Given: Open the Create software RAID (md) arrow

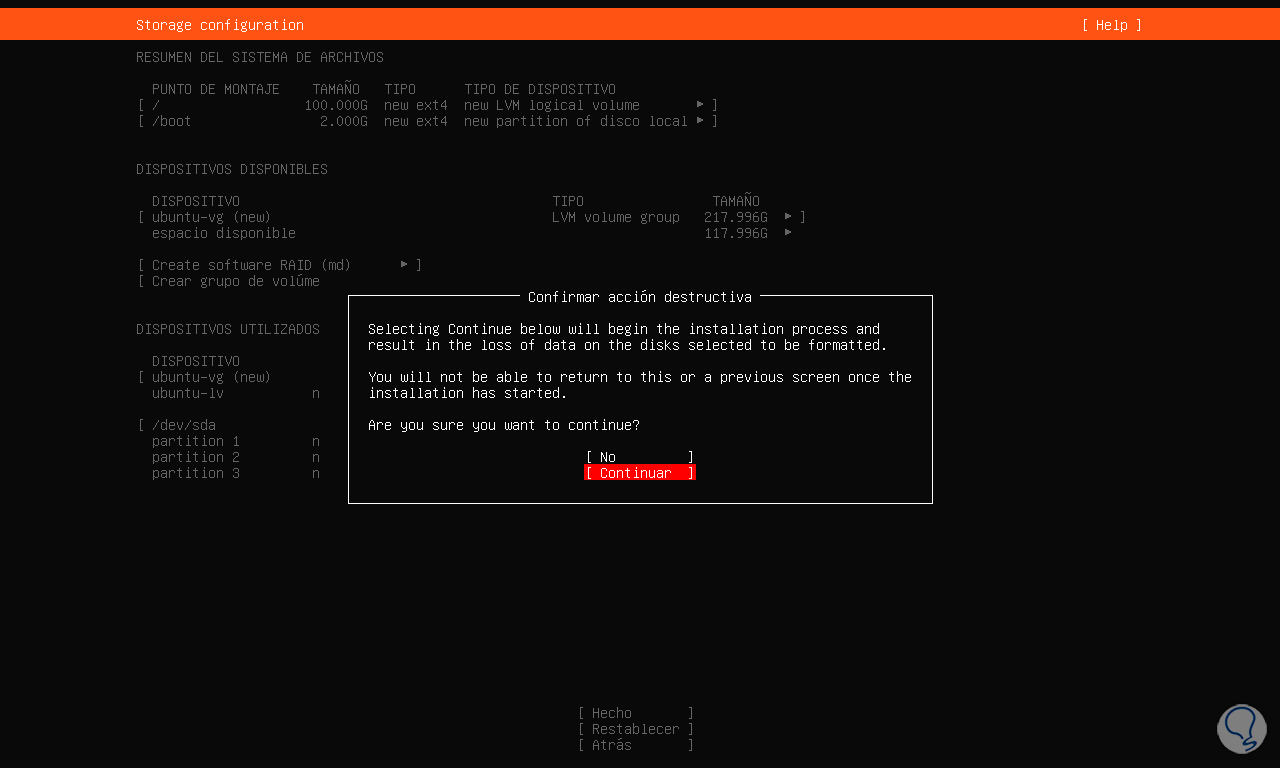Looking at the screenshot, I should [x=405, y=264].
